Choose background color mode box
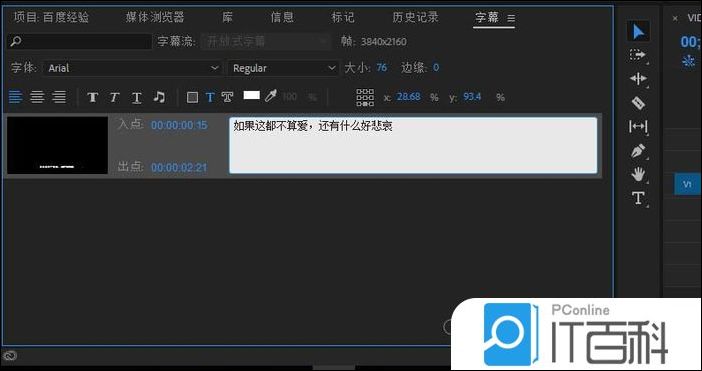 [193, 97]
